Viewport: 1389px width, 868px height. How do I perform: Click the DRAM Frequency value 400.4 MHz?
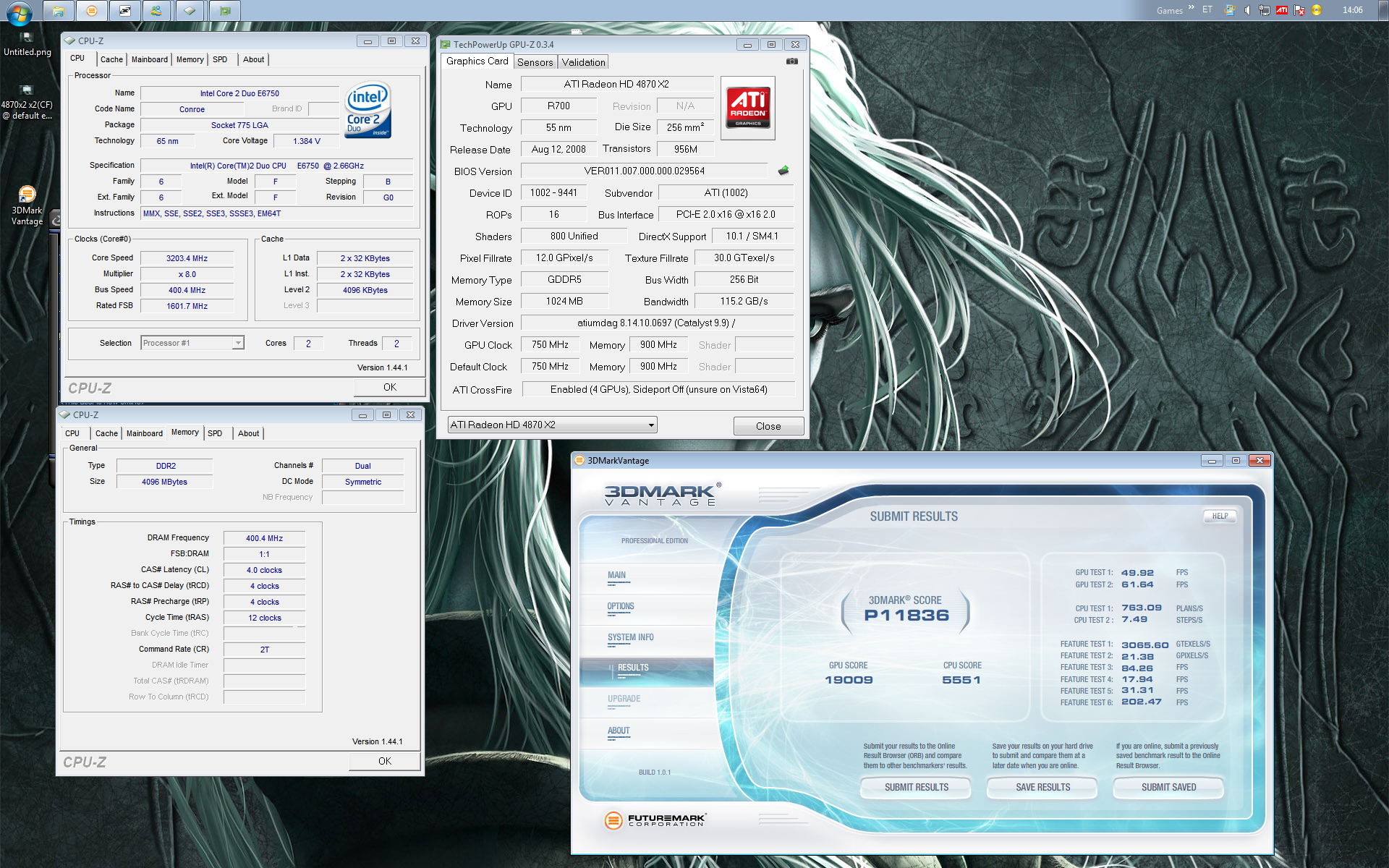pyautogui.click(x=264, y=538)
